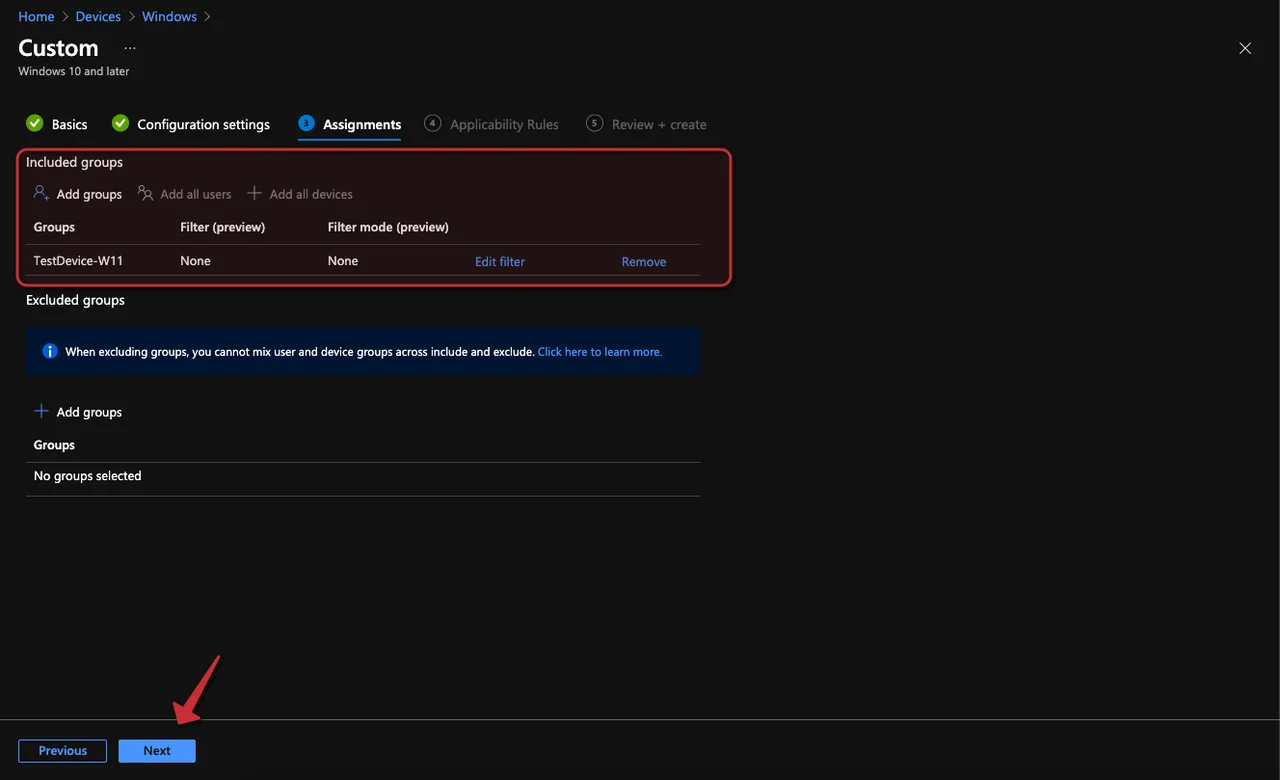This screenshot has width=1280, height=780.
Task: Click the step 5 circle icon
Action: [595, 123]
